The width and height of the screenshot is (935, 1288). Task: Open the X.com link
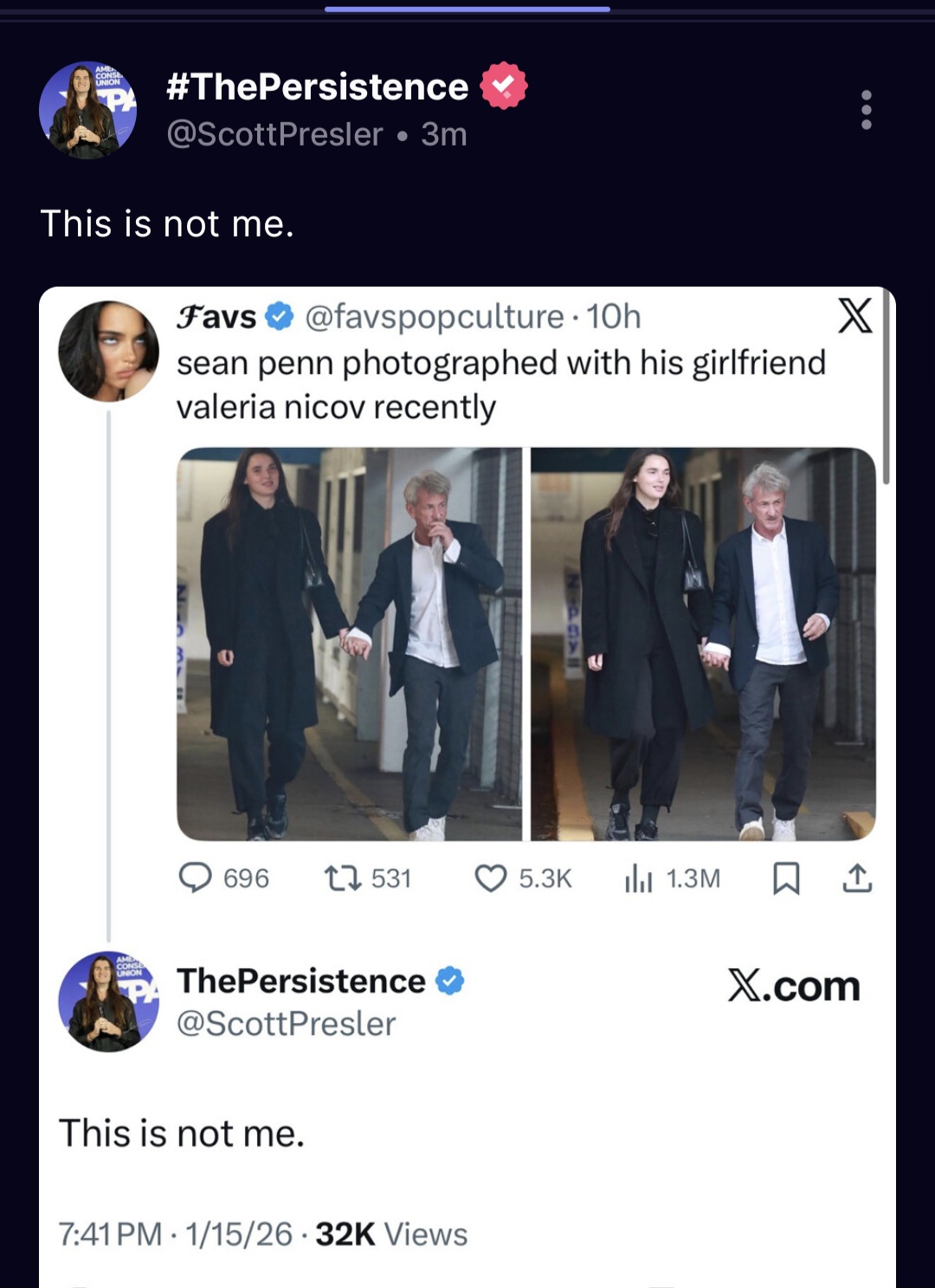click(791, 987)
